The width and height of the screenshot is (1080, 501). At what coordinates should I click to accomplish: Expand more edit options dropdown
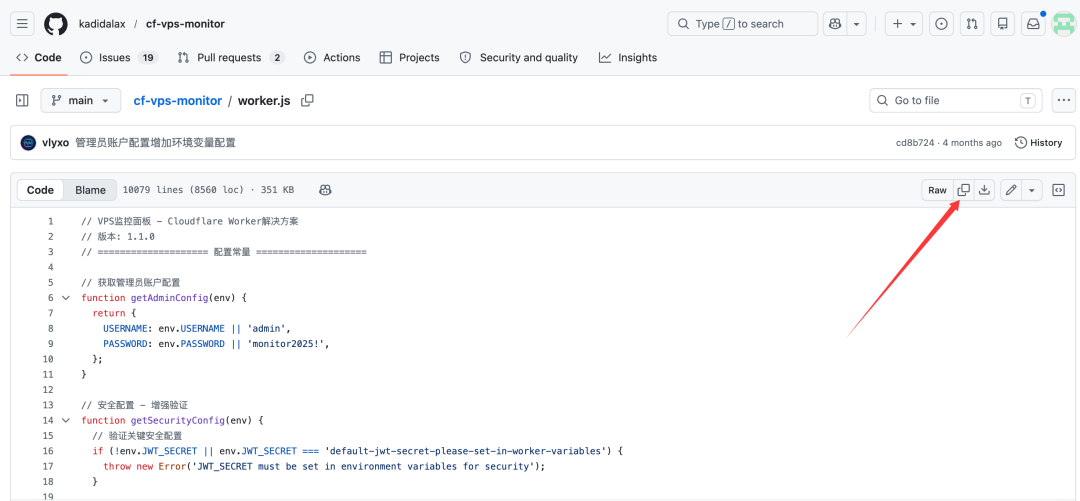(1031, 190)
